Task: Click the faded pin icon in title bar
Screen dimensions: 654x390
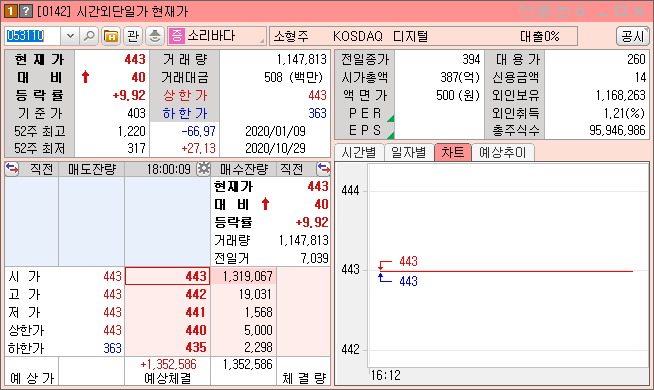Action: 527,11
